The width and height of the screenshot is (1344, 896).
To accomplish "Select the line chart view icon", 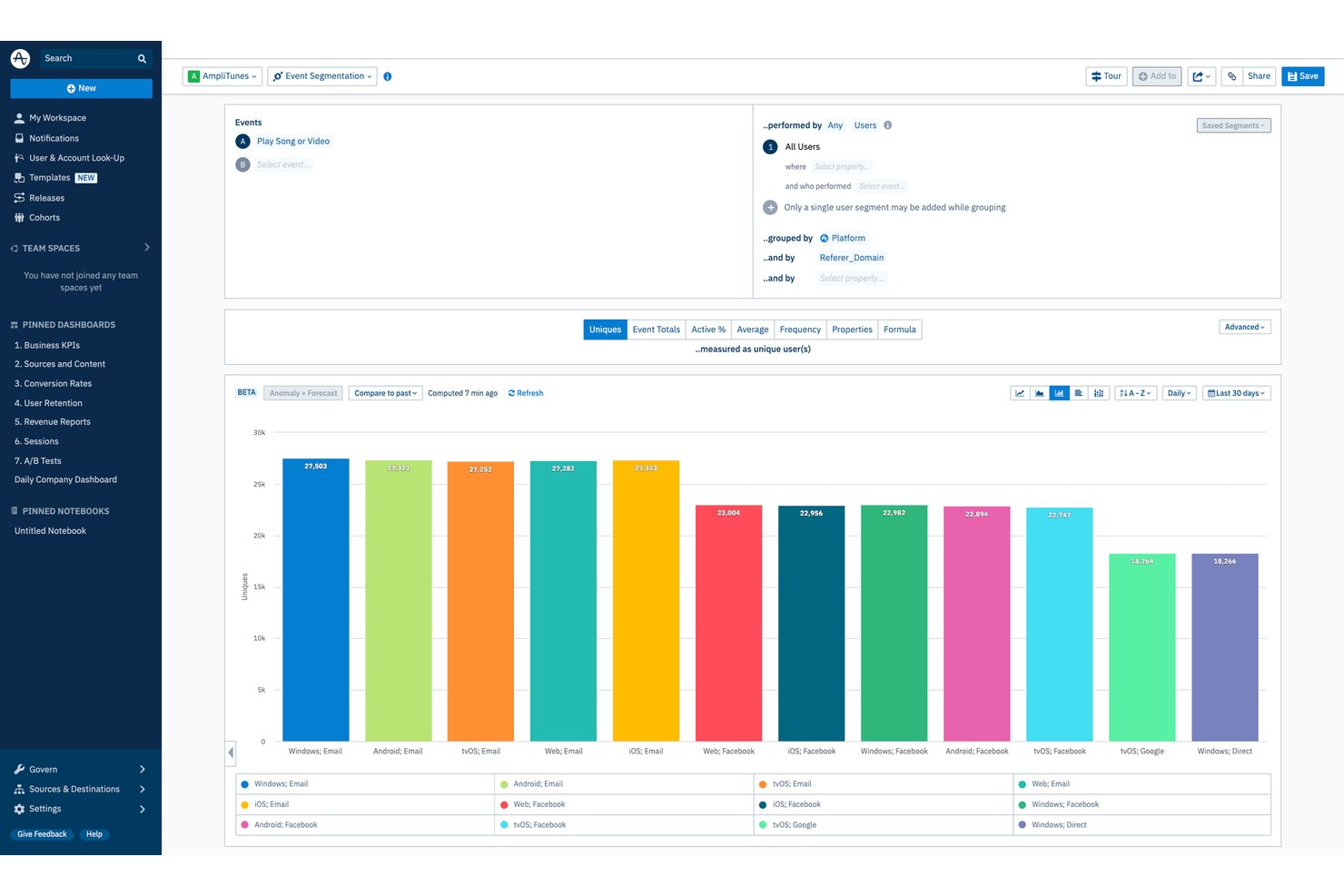I will coord(1020,393).
